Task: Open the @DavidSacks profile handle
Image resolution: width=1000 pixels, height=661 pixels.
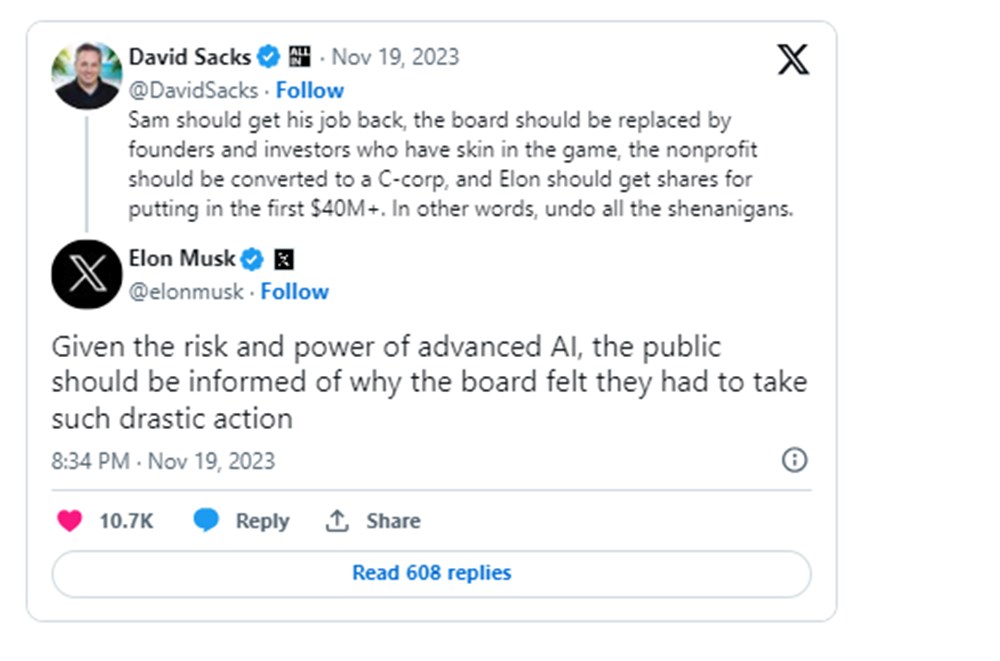Action: (x=190, y=90)
